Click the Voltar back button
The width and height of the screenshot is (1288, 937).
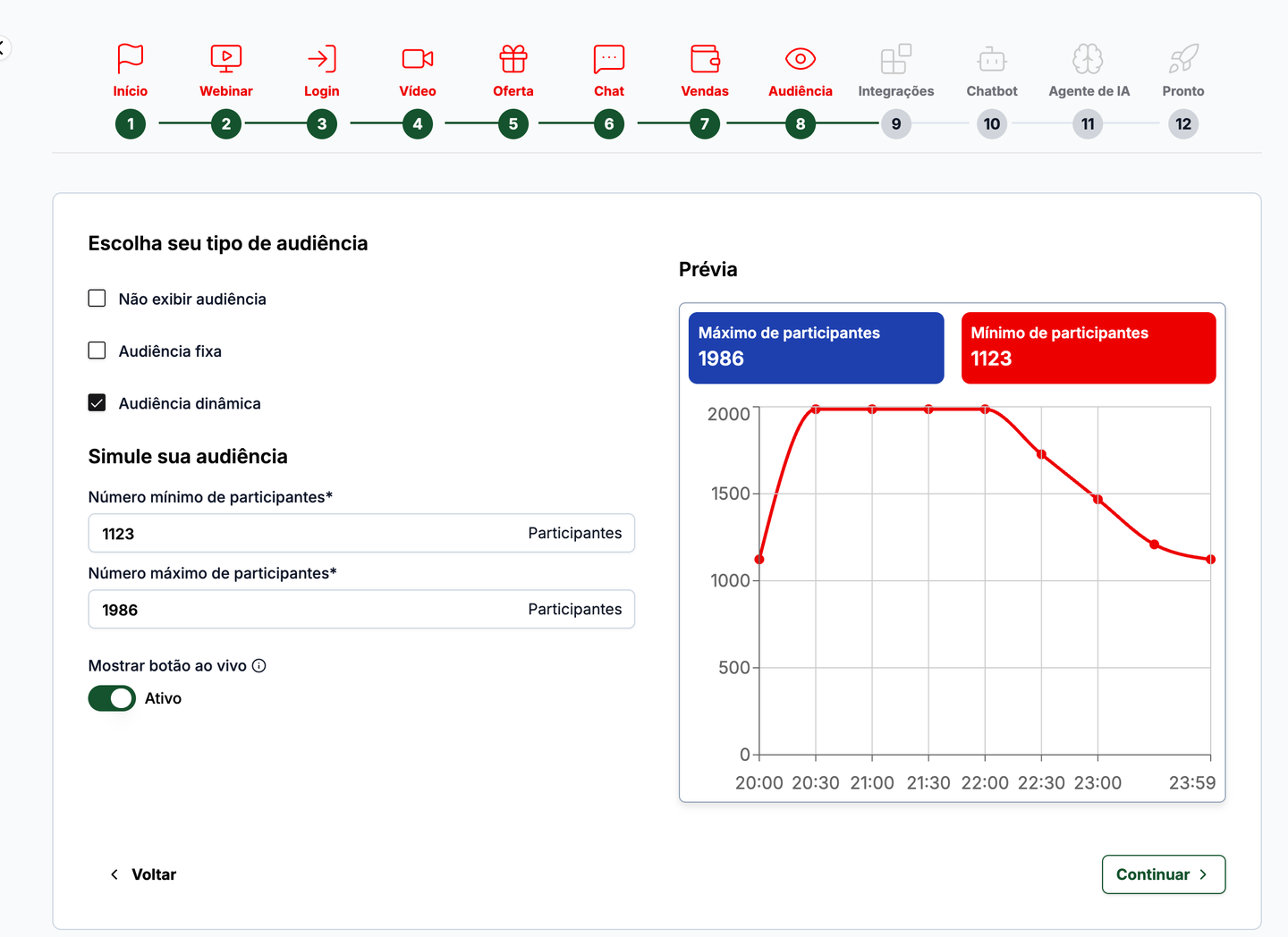(x=143, y=874)
